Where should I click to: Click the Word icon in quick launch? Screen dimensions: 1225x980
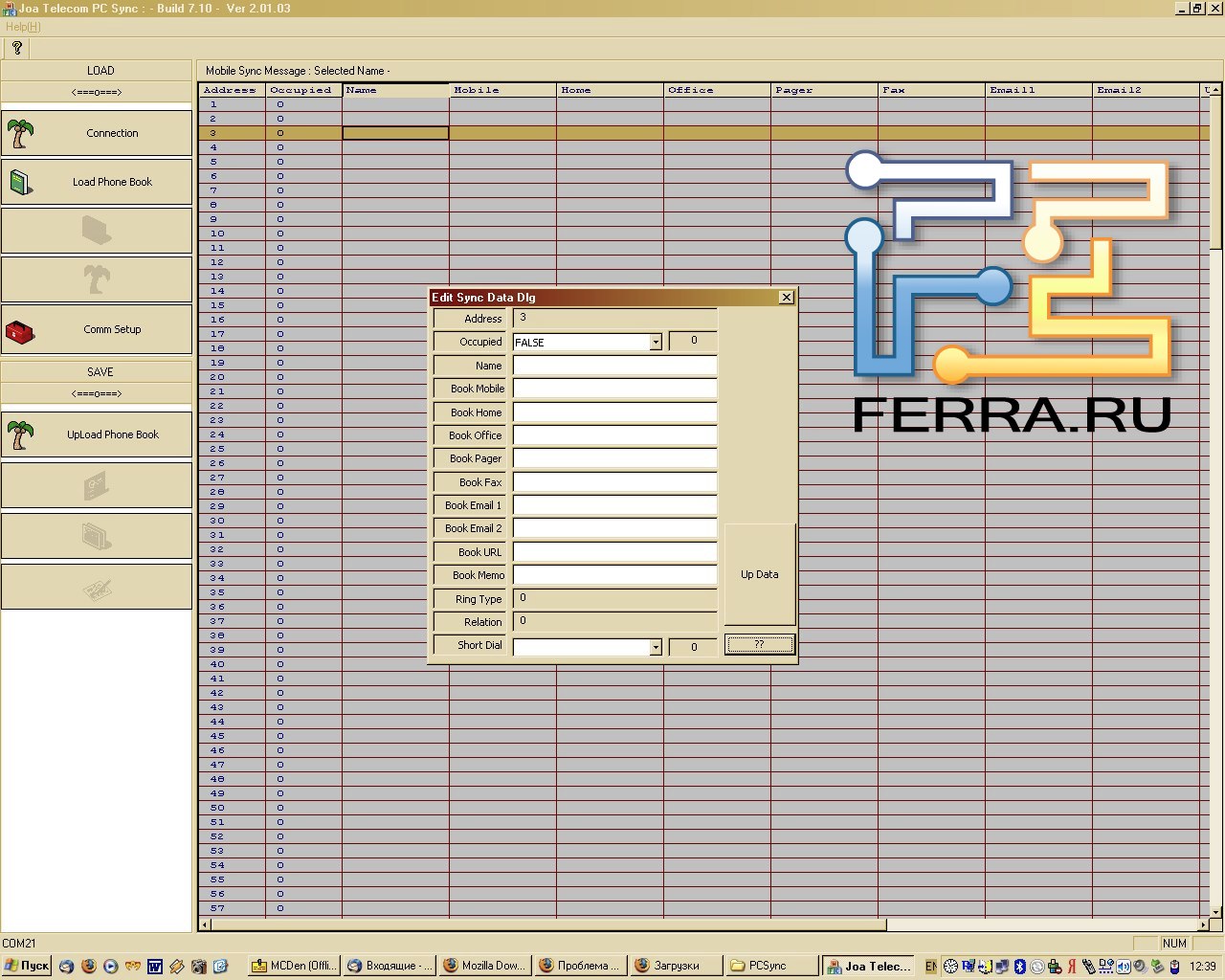[x=155, y=967]
